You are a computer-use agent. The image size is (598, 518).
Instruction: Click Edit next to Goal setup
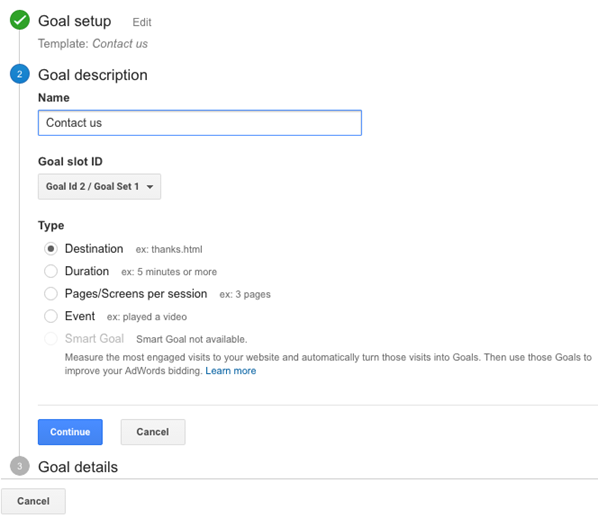tap(142, 23)
